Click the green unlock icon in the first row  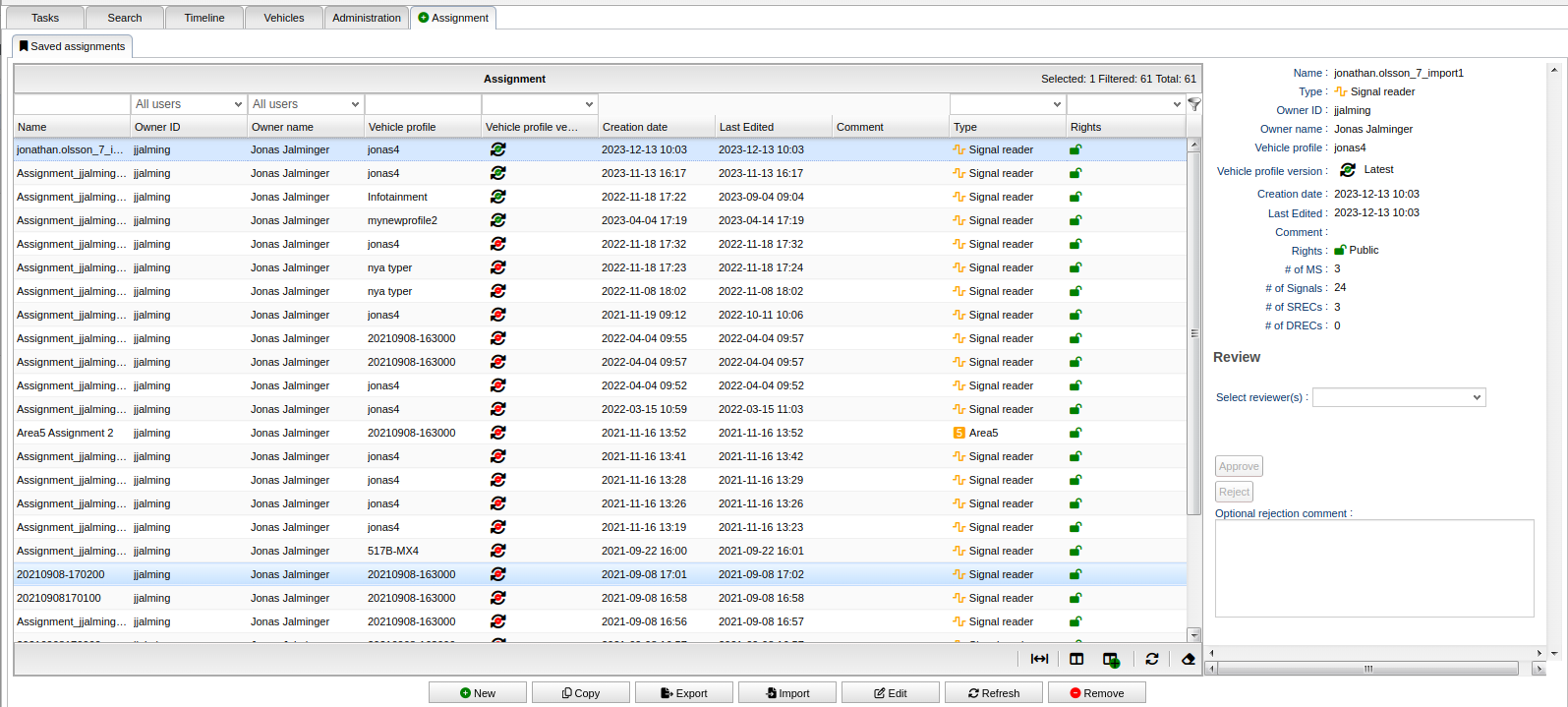1075,149
